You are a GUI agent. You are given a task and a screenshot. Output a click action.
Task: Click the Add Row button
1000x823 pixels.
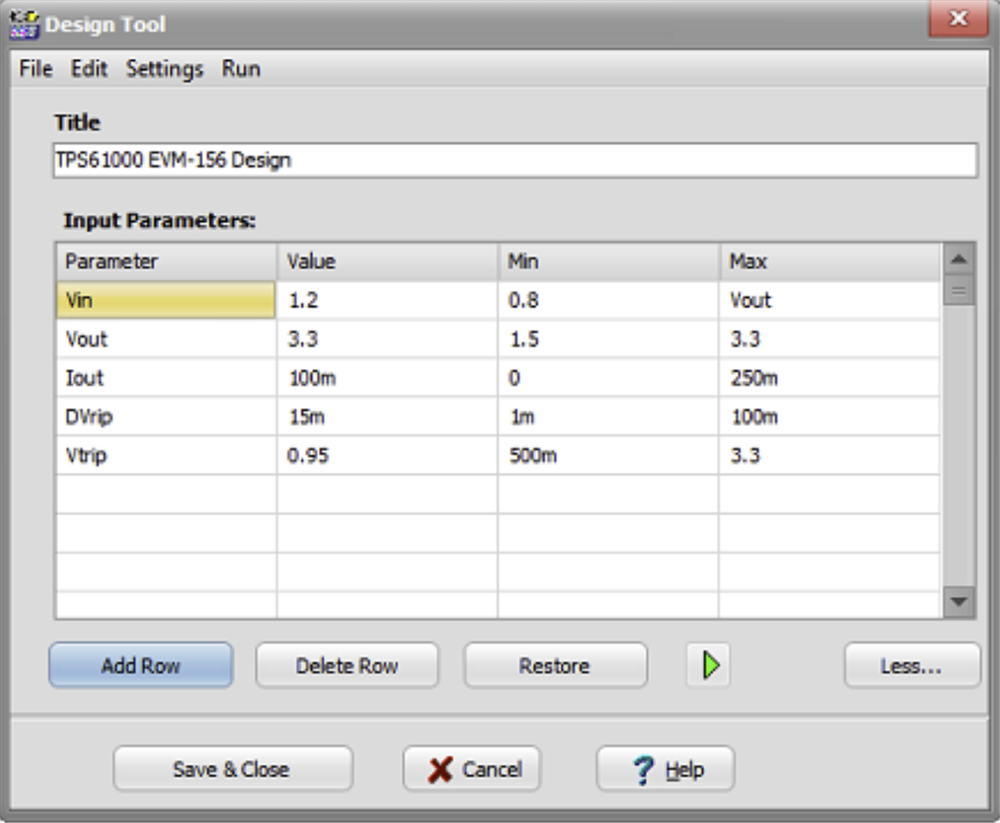141,665
